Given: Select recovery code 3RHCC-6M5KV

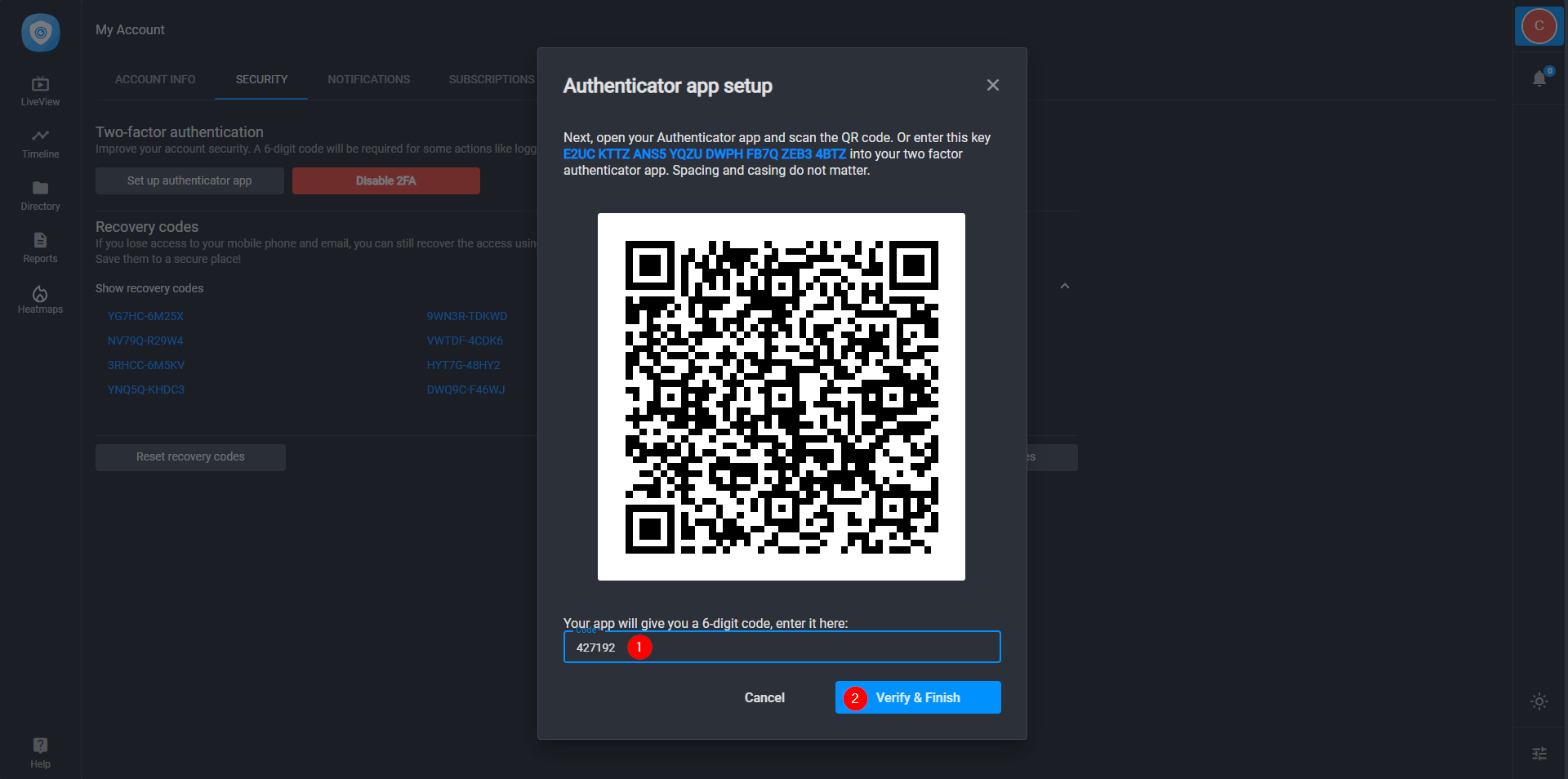Looking at the screenshot, I should click(x=146, y=365).
